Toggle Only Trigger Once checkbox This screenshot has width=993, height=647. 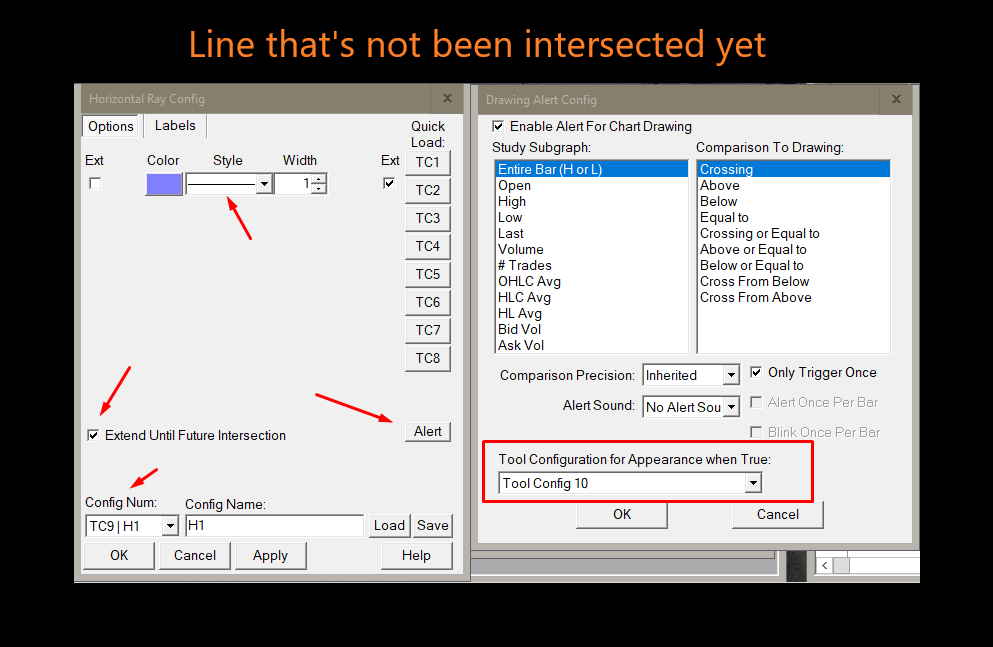(x=756, y=372)
